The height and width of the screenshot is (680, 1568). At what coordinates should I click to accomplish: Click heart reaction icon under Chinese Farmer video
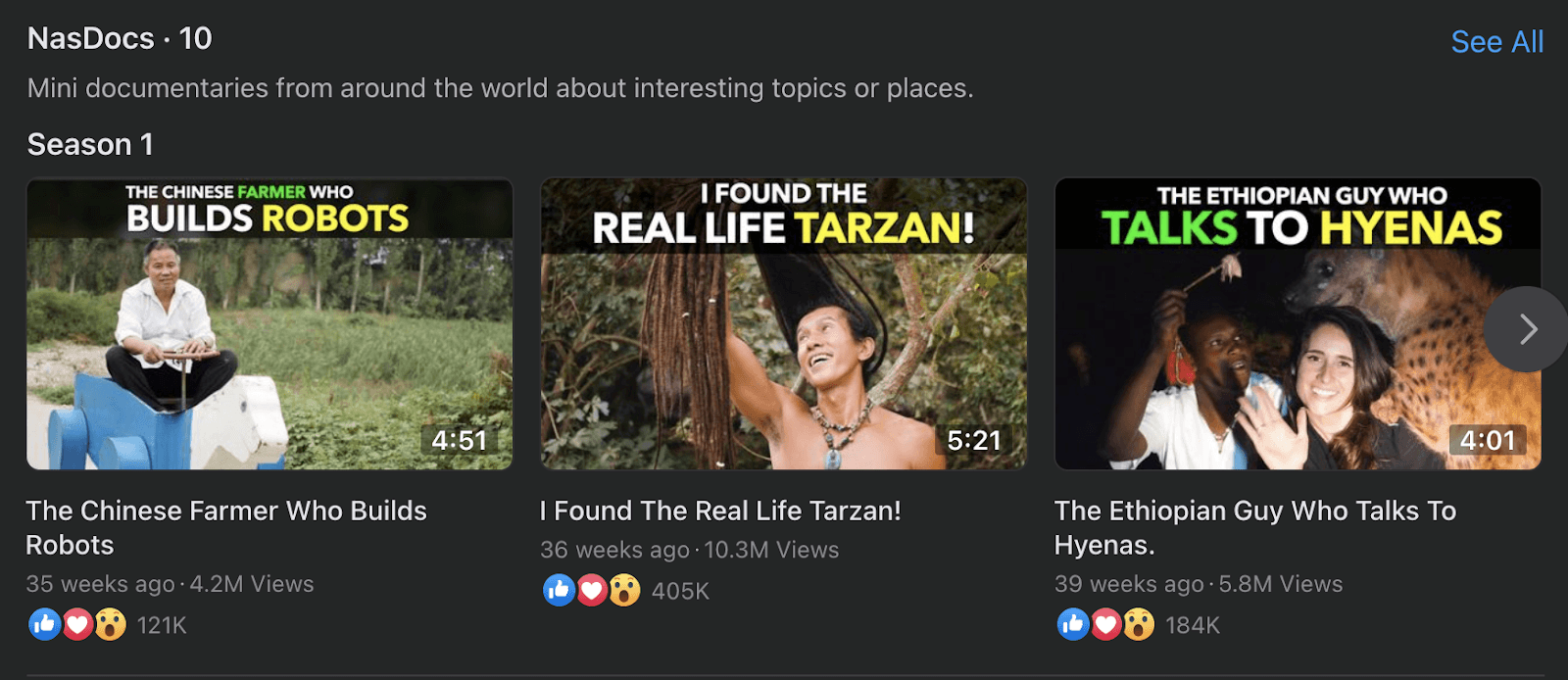77,624
